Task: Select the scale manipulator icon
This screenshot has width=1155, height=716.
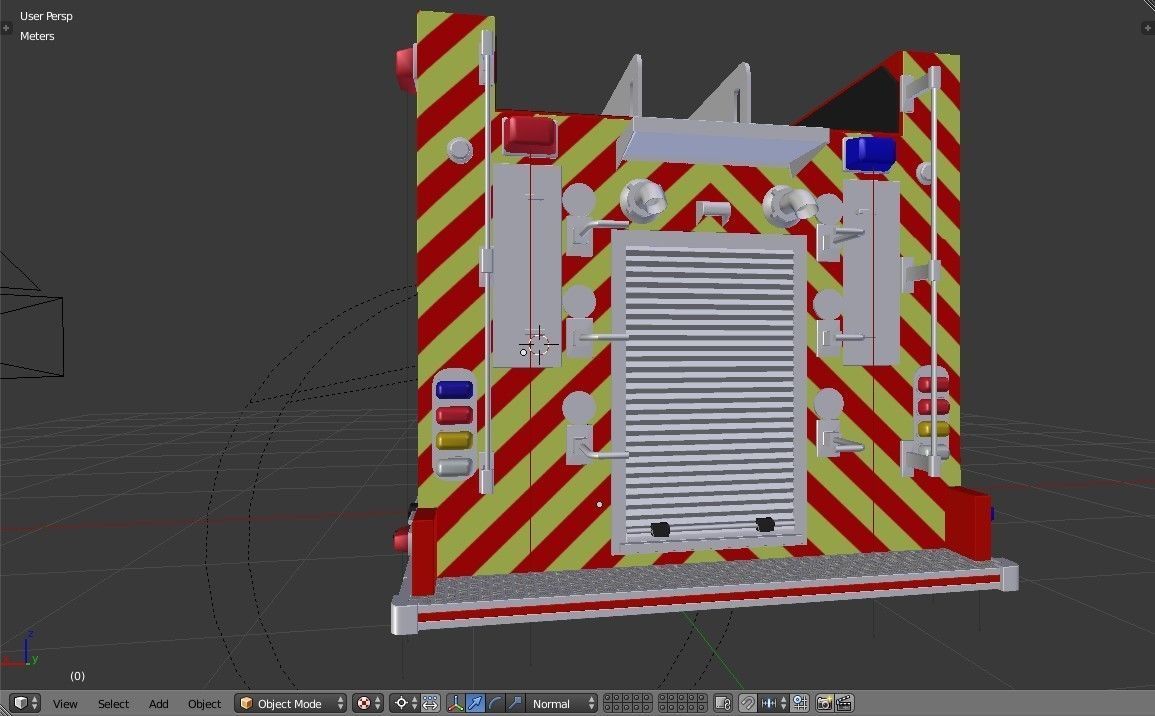Action: click(x=515, y=703)
